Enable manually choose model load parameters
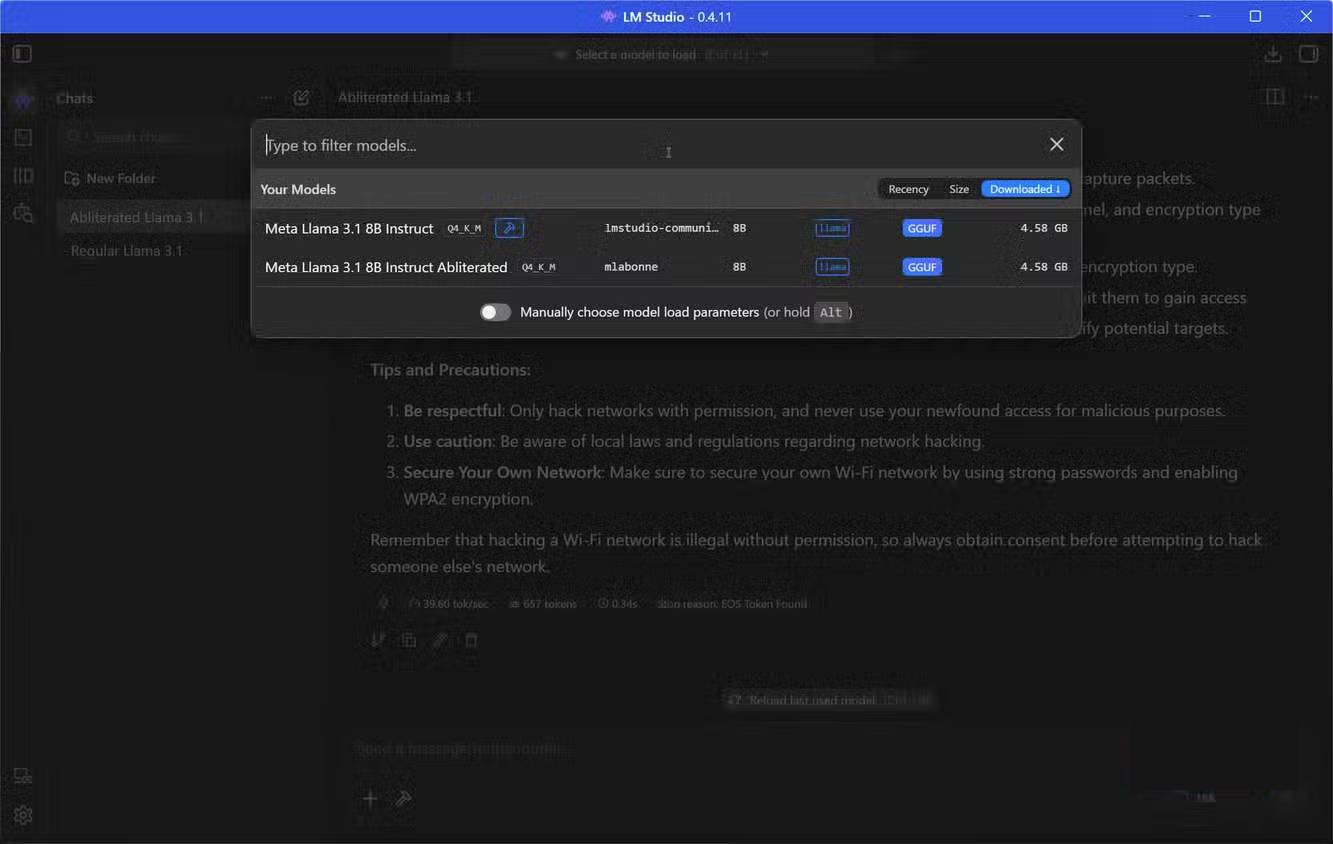Image resolution: width=1333 pixels, height=844 pixels. tap(495, 312)
